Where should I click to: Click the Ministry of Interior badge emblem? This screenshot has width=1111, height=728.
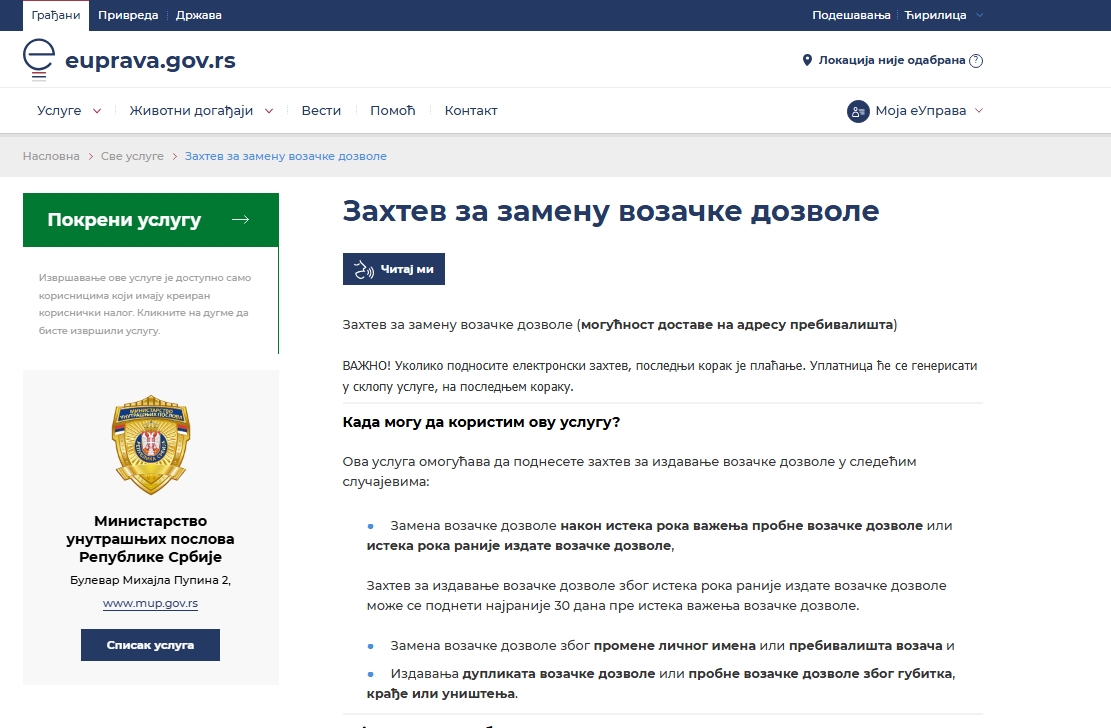pyautogui.click(x=151, y=444)
